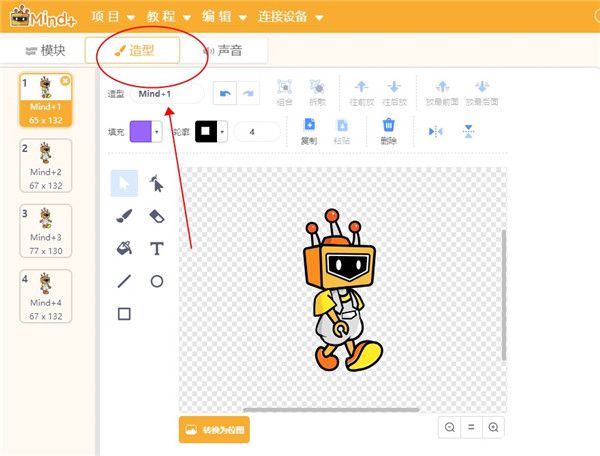600x456 pixels.
Task: Click the Delete trash icon
Action: [x=388, y=130]
